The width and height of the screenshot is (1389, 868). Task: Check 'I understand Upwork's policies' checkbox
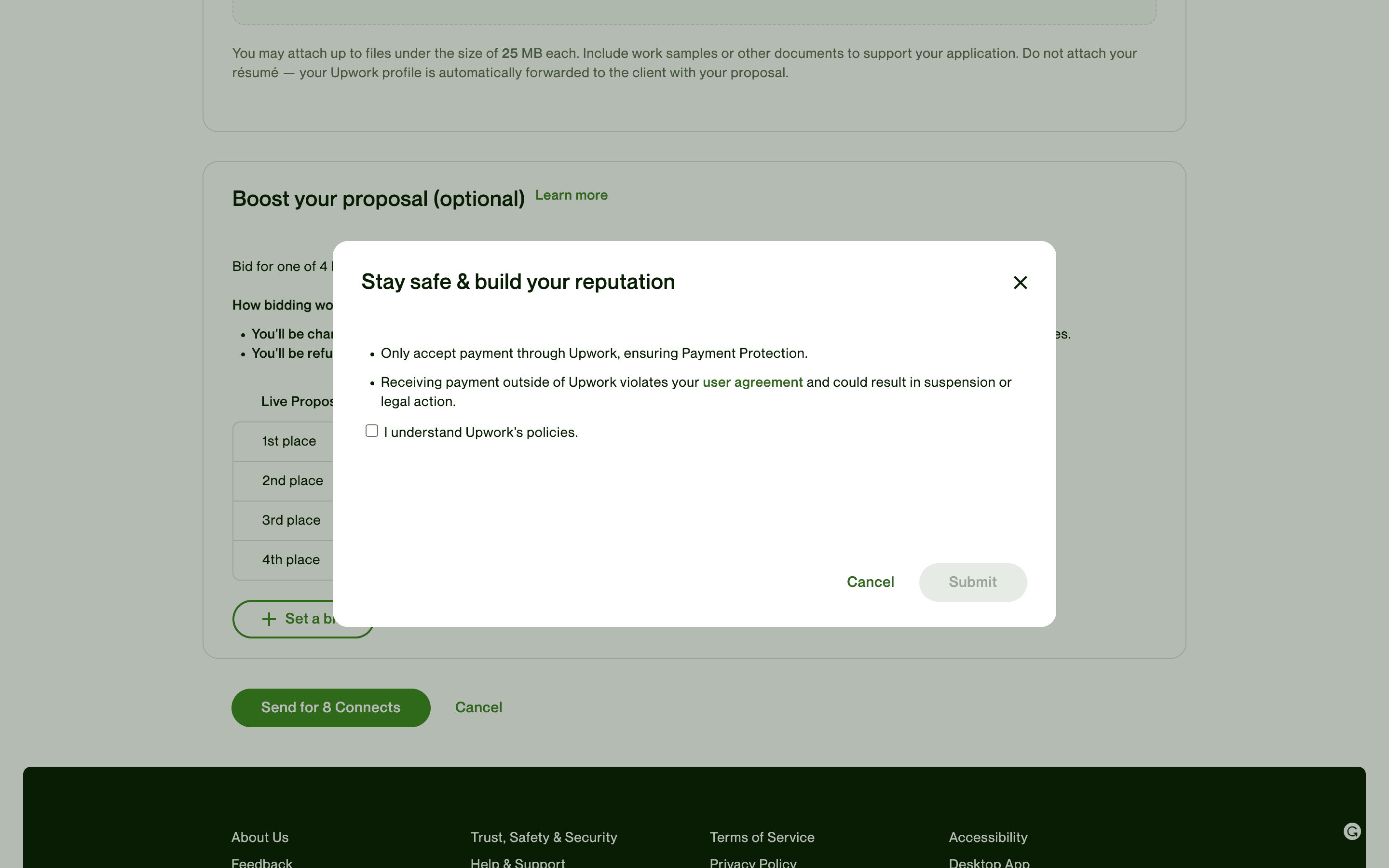point(372,431)
